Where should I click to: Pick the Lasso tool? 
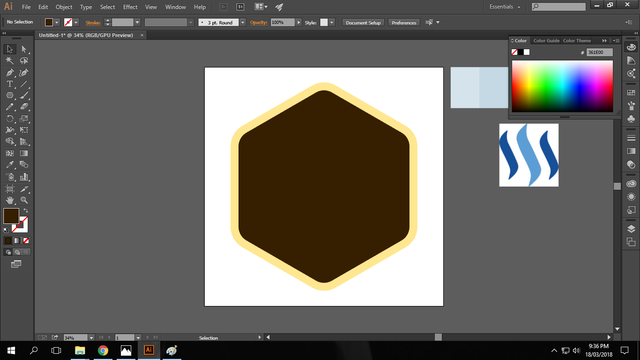pos(24,60)
